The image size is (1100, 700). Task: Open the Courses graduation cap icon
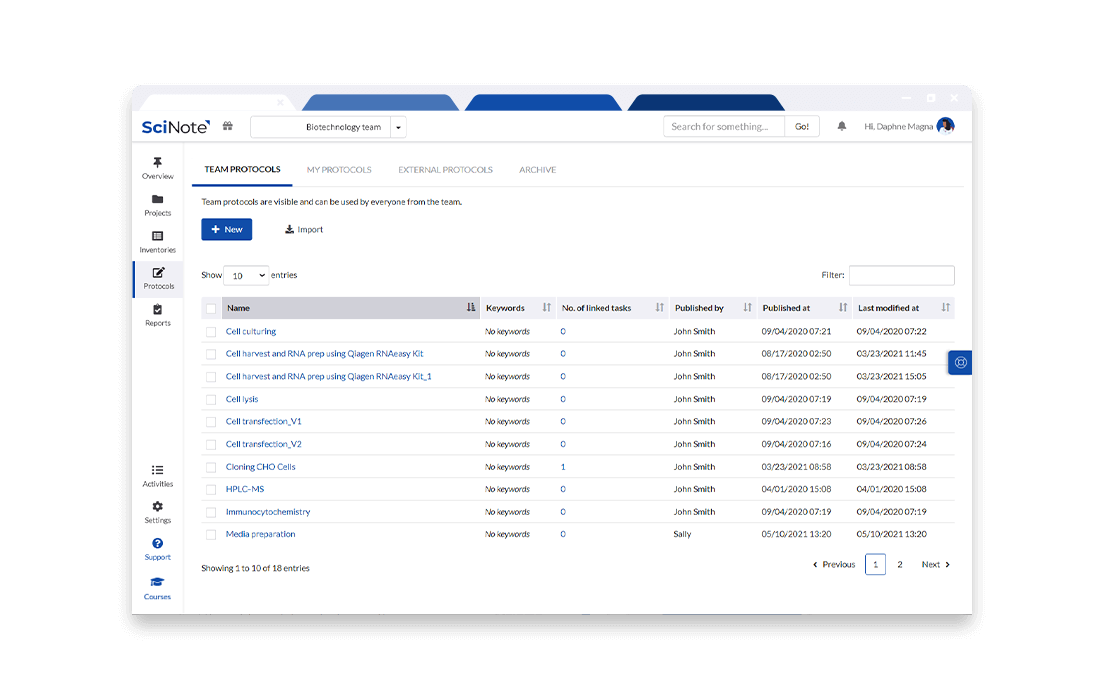point(157,583)
